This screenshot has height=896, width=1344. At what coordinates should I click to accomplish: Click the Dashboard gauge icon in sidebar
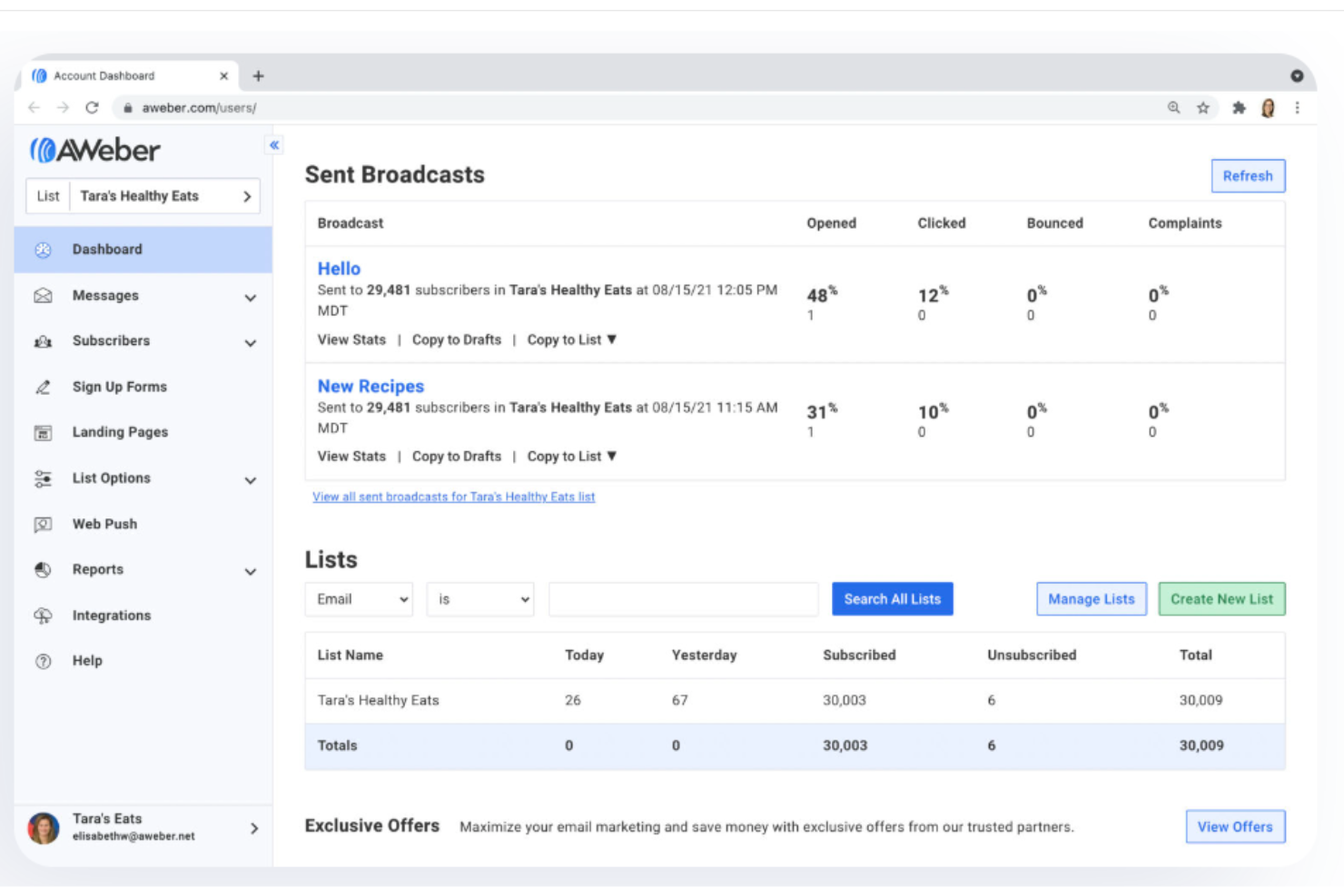(x=43, y=250)
